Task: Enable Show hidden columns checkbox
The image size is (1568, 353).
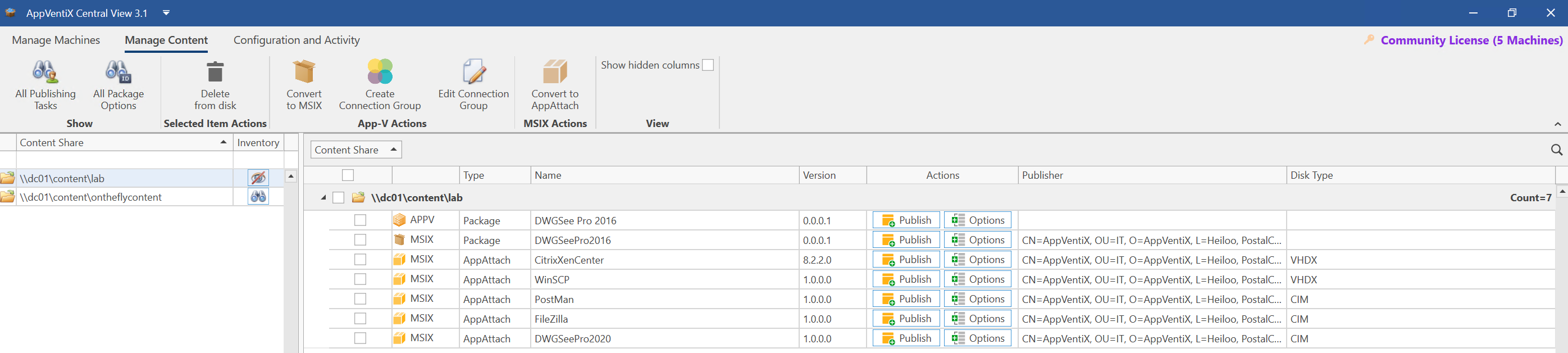Action: click(x=708, y=65)
